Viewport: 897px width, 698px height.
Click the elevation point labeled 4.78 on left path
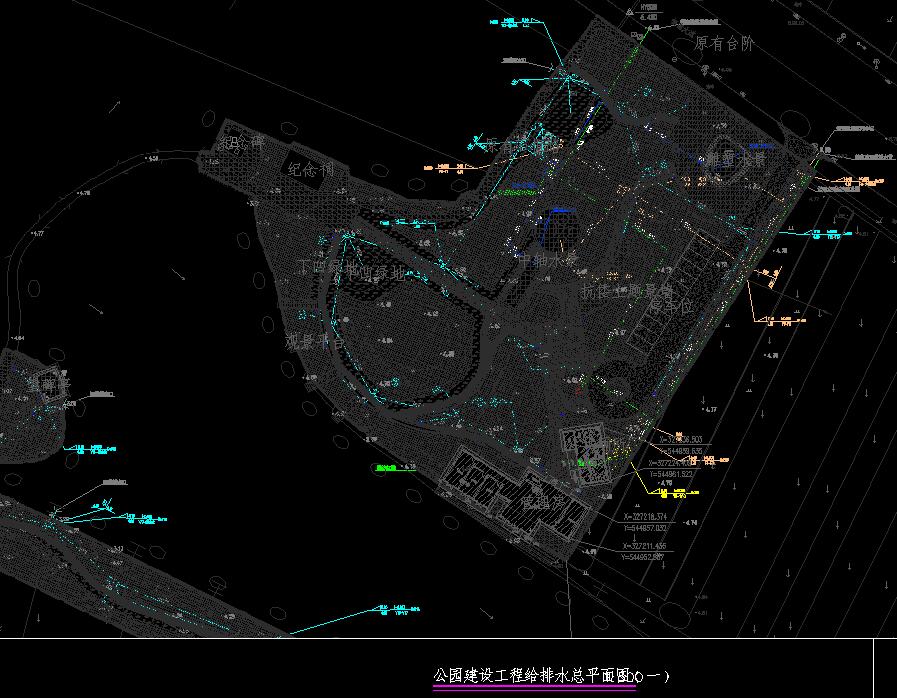click(x=82, y=192)
